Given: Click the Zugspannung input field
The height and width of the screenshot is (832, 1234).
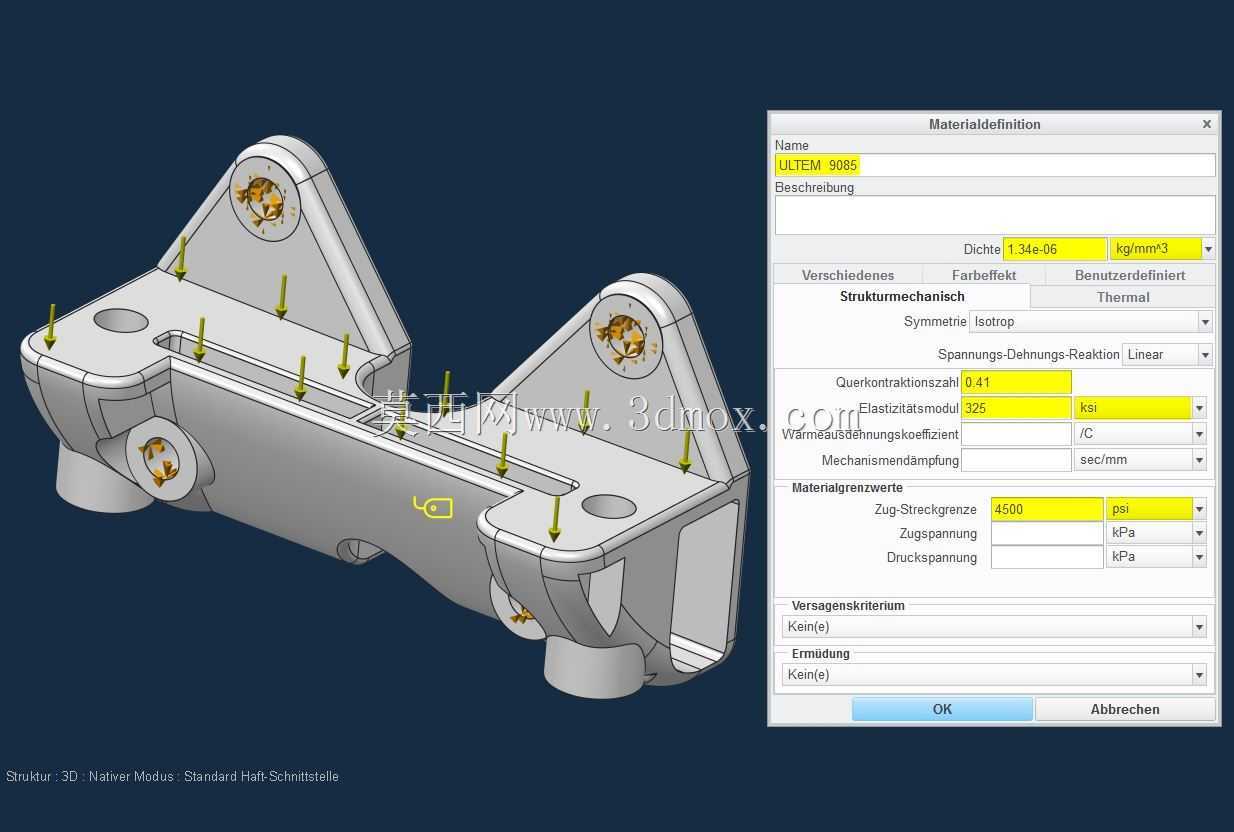Looking at the screenshot, I should click(x=1047, y=533).
